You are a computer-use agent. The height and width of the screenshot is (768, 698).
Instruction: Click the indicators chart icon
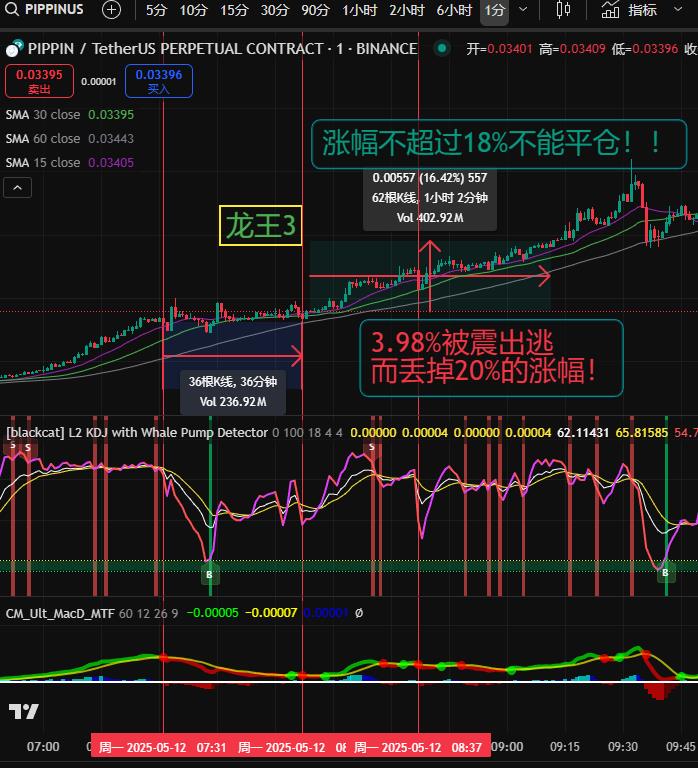pyautogui.click(x=610, y=10)
